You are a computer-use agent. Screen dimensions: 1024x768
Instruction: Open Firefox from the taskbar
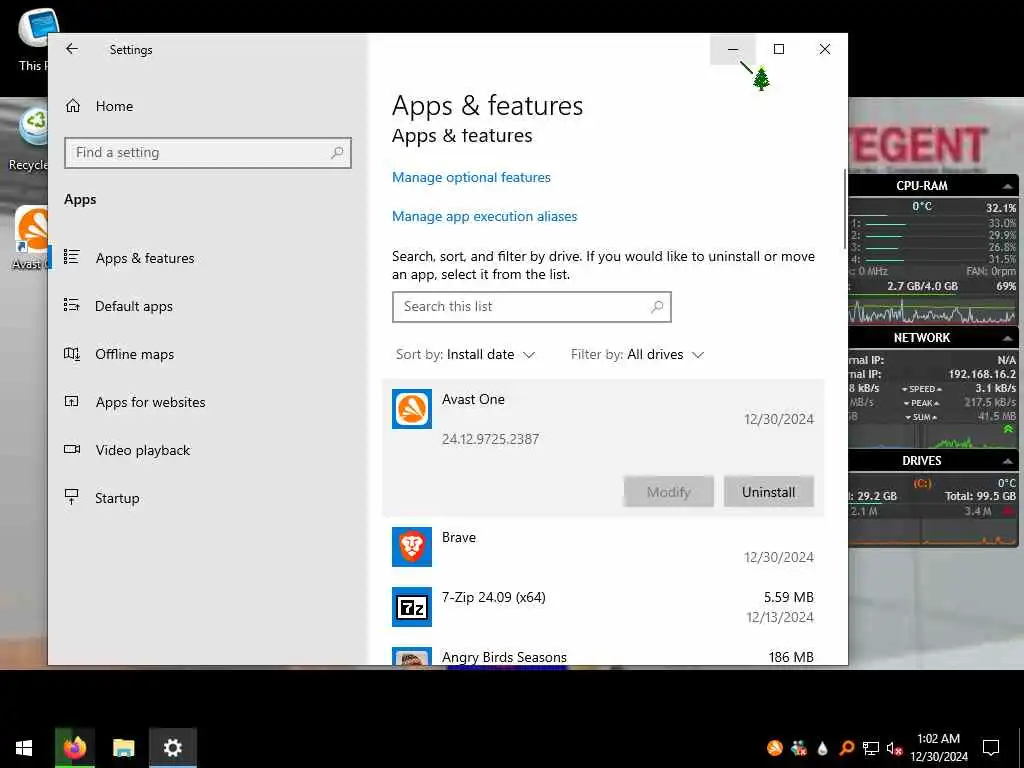coord(74,748)
